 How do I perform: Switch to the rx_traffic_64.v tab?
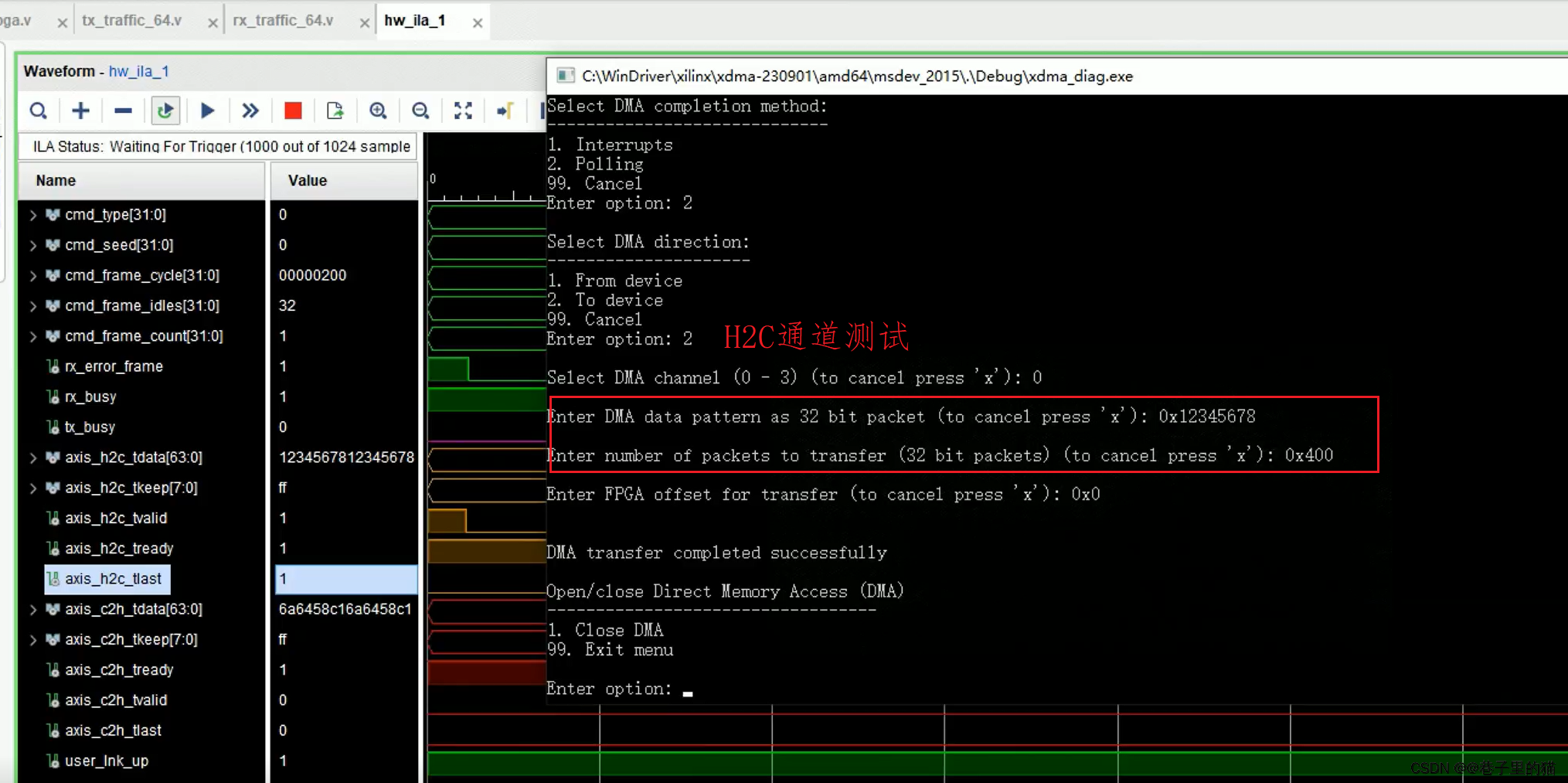click(283, 21)
